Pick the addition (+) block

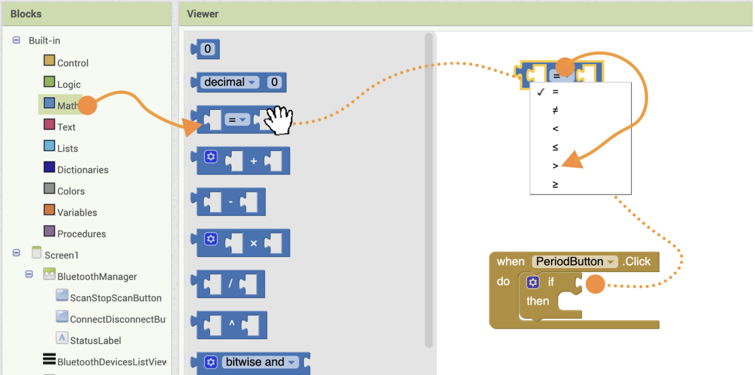point(241,161)
